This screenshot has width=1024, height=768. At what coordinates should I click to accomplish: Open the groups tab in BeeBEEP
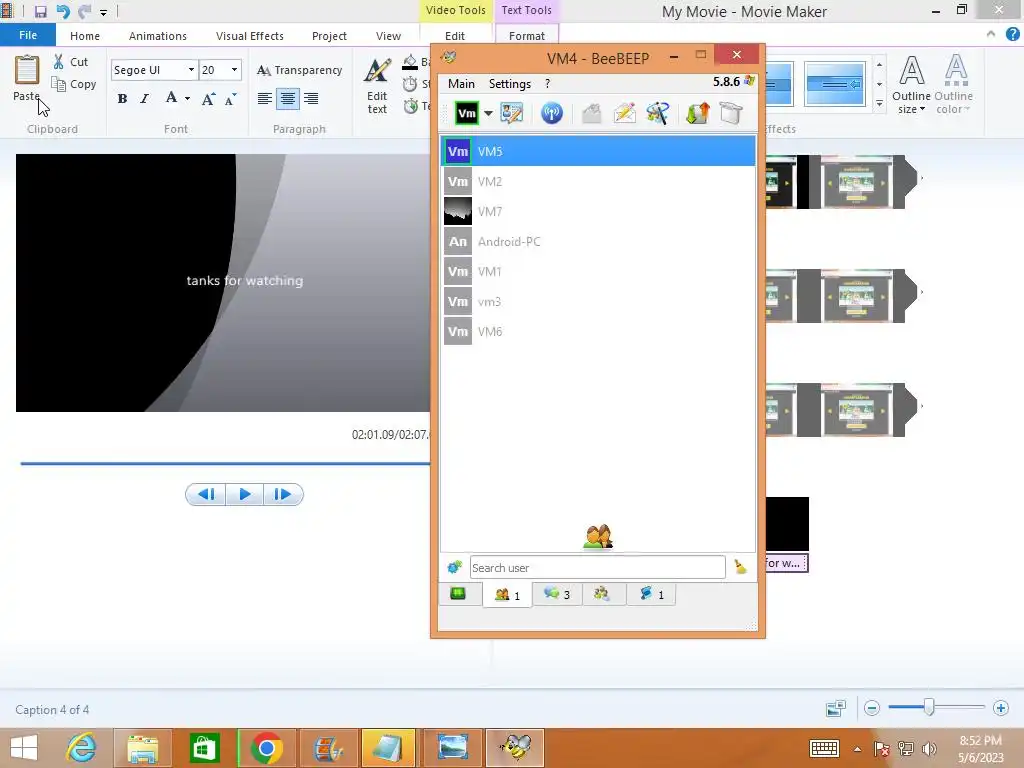[x=601, y=594]
